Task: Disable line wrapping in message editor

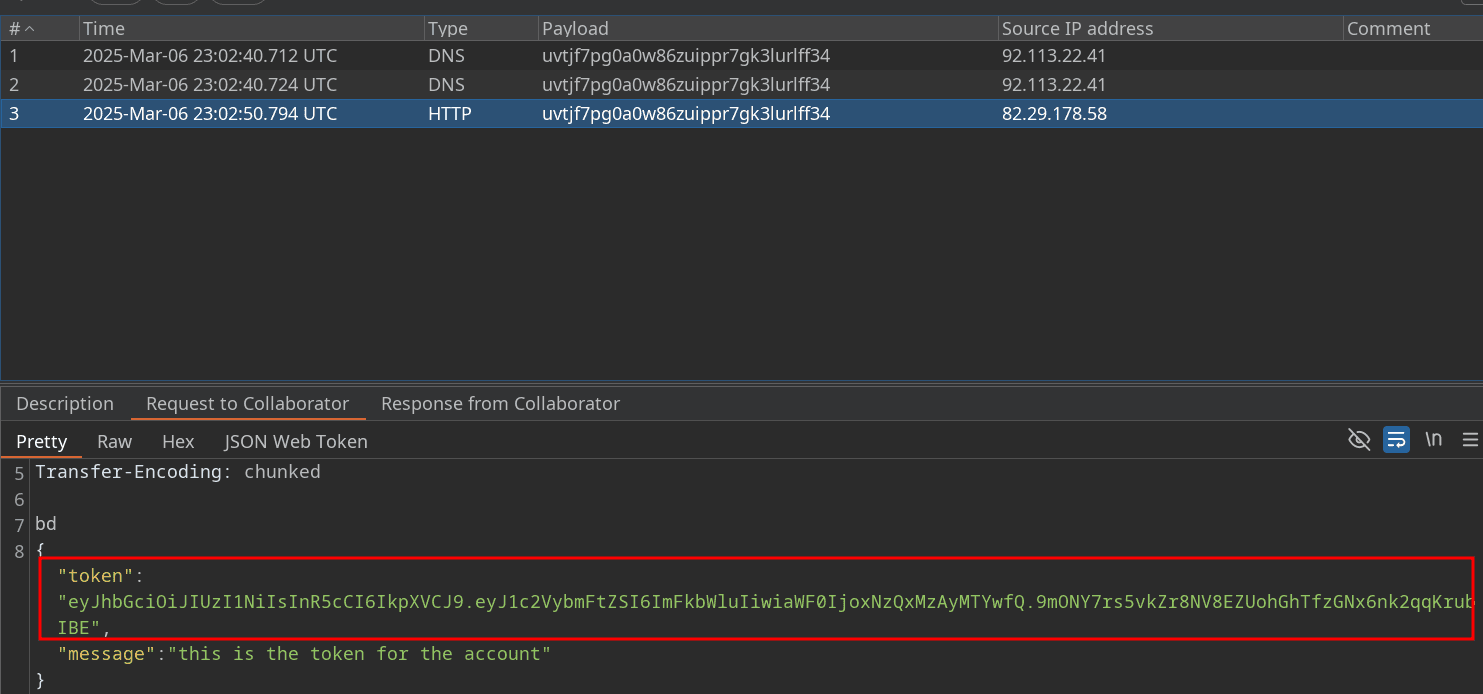Action: coord(1396,440)
